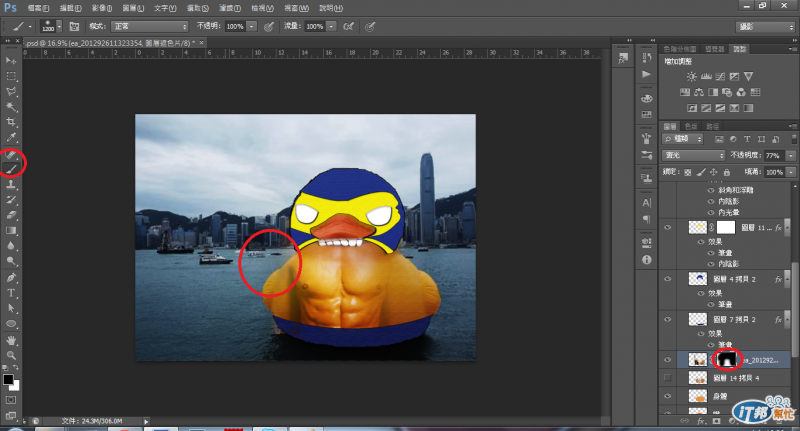
Task: Select the Horizontal Type tool
Action: 11,293
